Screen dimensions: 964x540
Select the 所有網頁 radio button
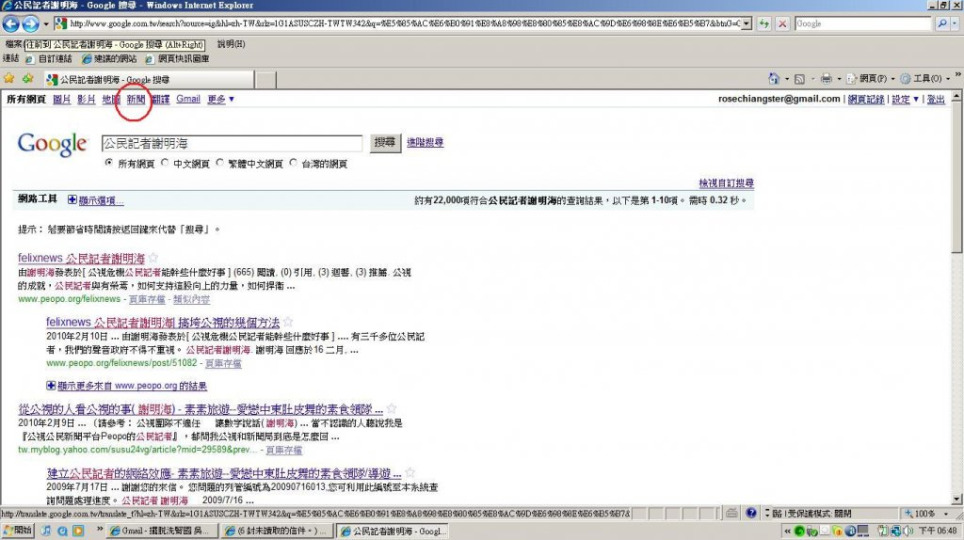[109, 163]
